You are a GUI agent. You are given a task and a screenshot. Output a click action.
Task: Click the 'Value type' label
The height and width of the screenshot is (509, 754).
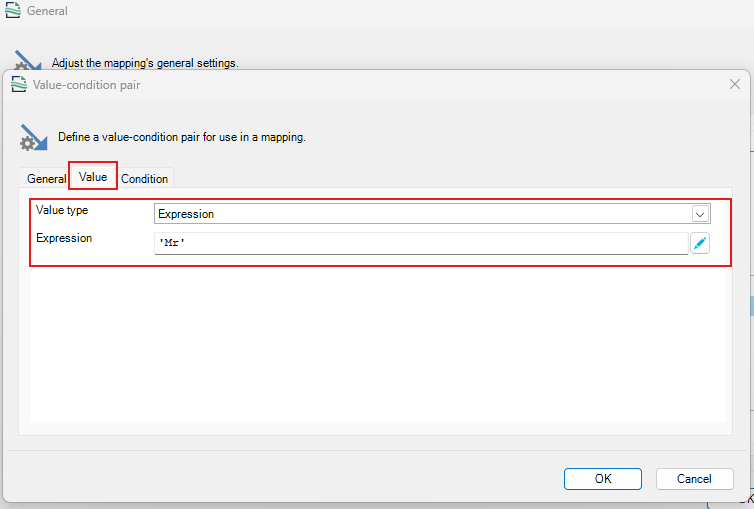(62, 210)
